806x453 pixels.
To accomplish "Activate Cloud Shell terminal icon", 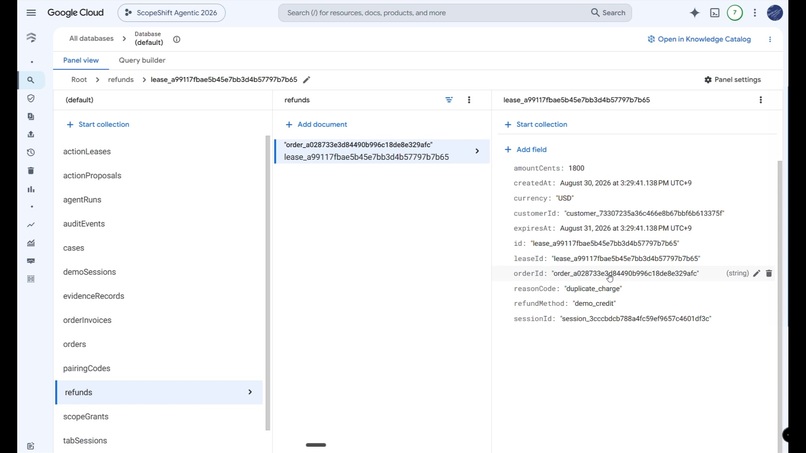I will 715,13.
